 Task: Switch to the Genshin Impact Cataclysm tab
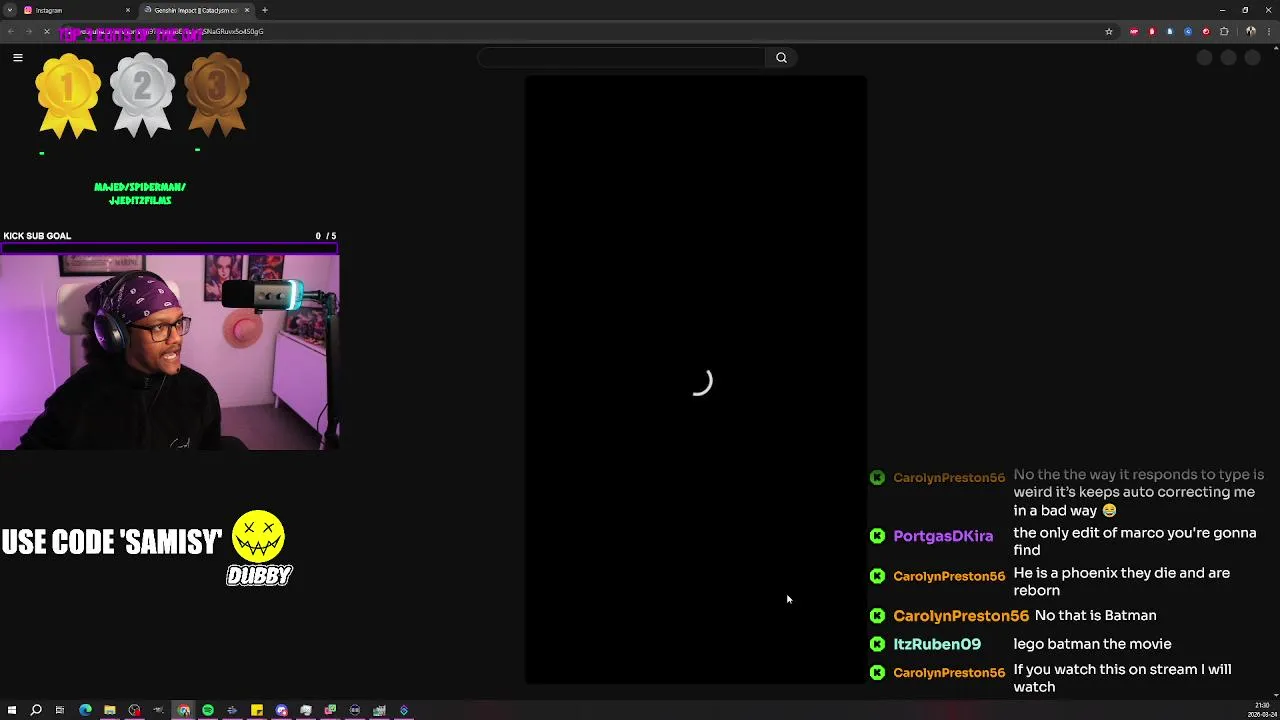point(195,10)
